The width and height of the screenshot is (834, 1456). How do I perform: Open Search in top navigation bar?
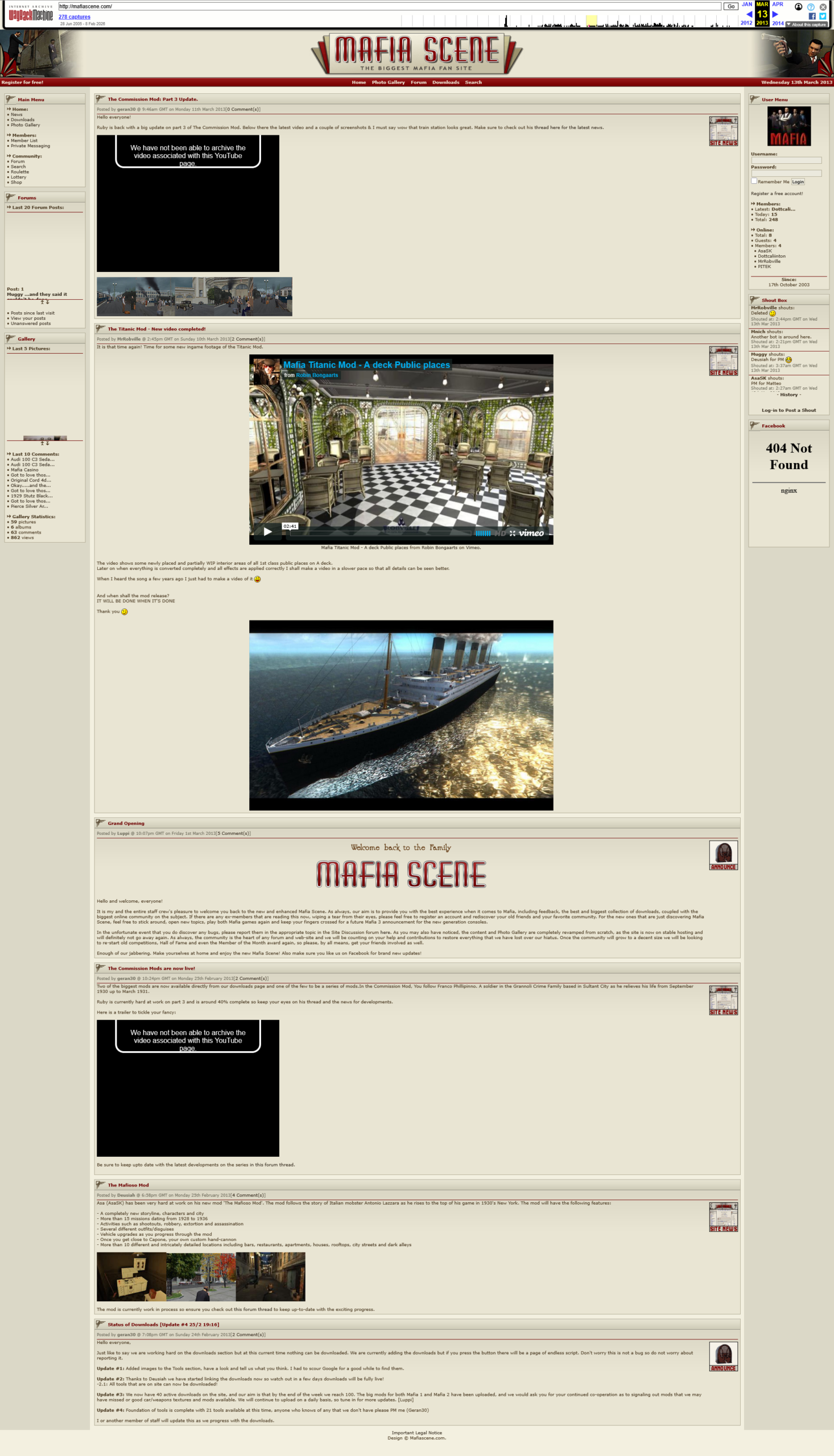[473, 82]
